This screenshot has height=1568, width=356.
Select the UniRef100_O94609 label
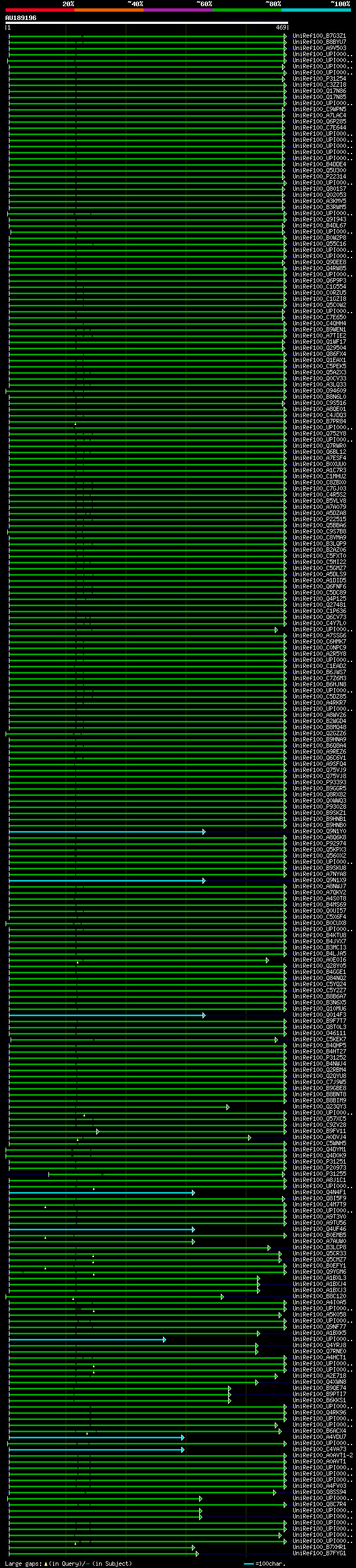[319, 391]
